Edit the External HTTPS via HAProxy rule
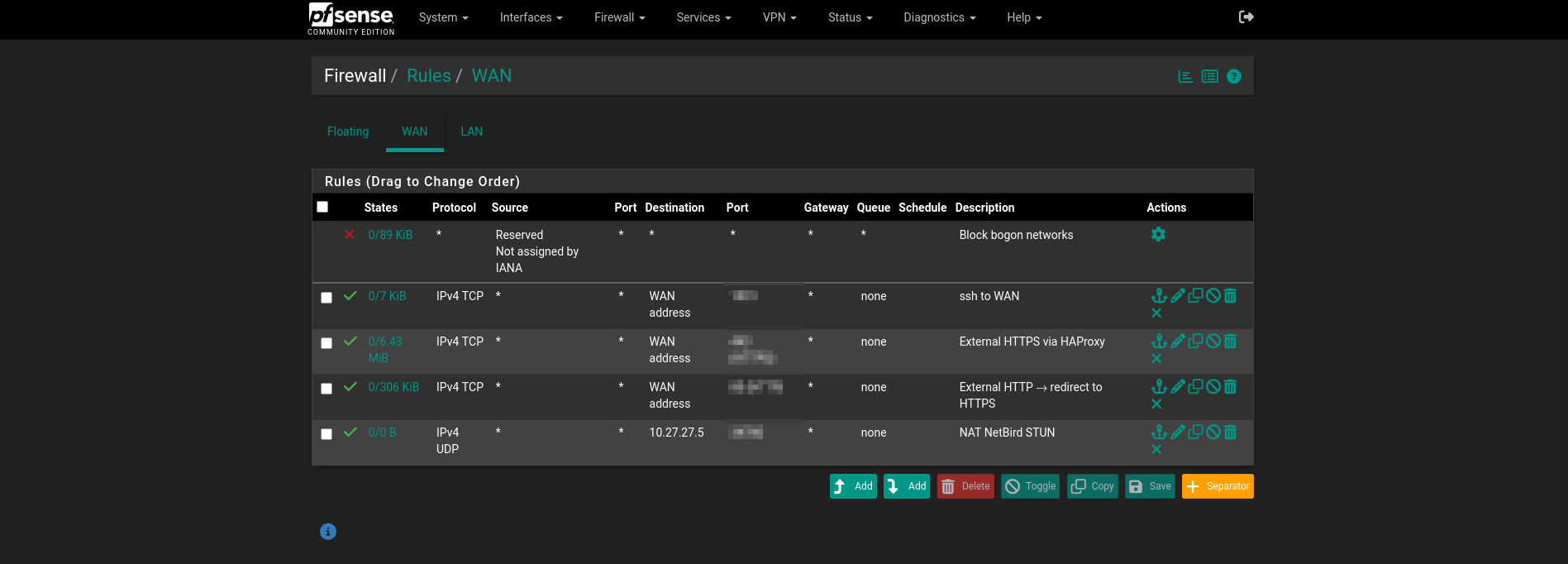The width and height of the screenshot is (1568, 564). coord(1178,341)
